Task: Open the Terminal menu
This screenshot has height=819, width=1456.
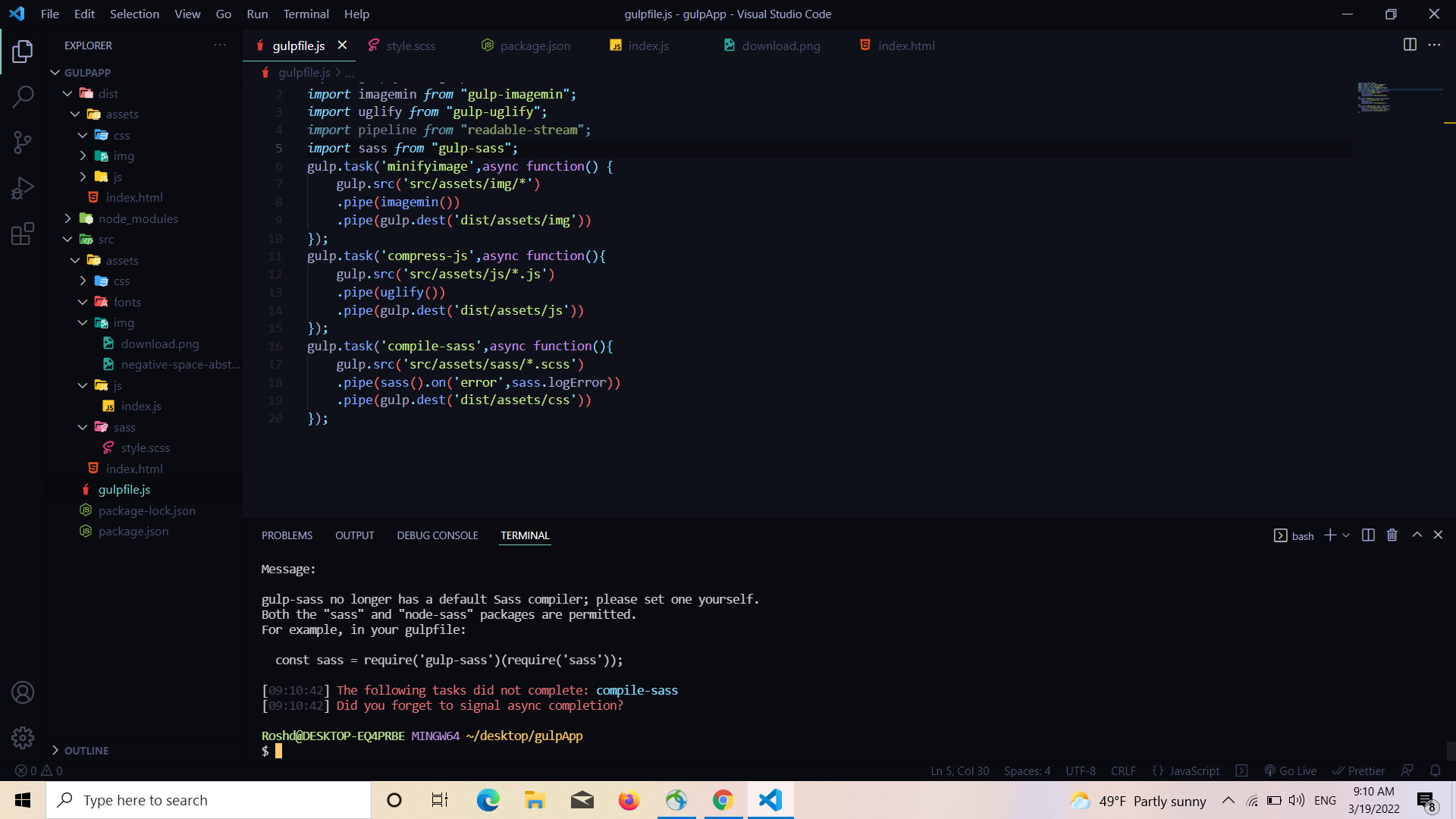Action: click(x=306, y=14)
